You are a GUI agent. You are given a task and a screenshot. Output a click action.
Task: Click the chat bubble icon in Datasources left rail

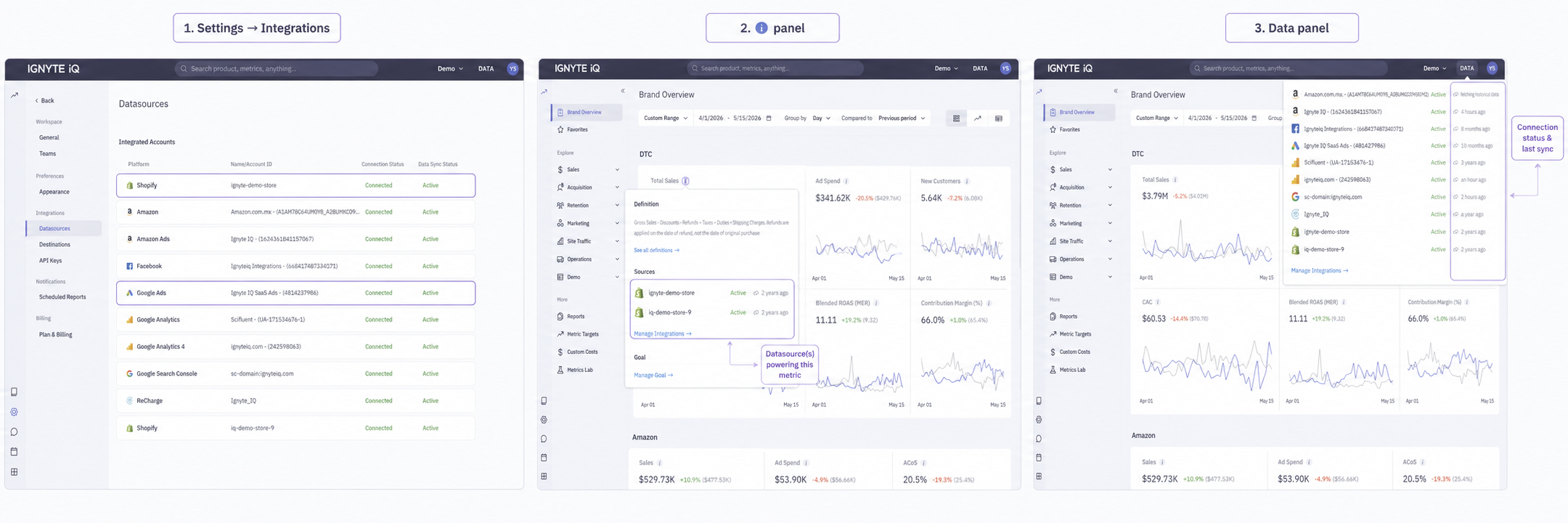[14, 432]
